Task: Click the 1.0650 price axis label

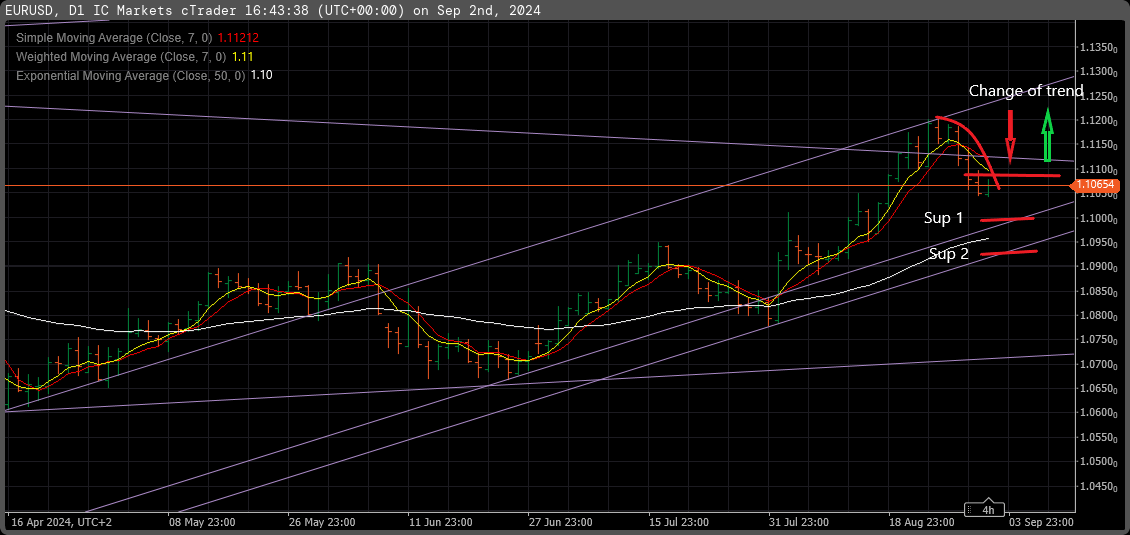Action: (x=1097, y=389)
